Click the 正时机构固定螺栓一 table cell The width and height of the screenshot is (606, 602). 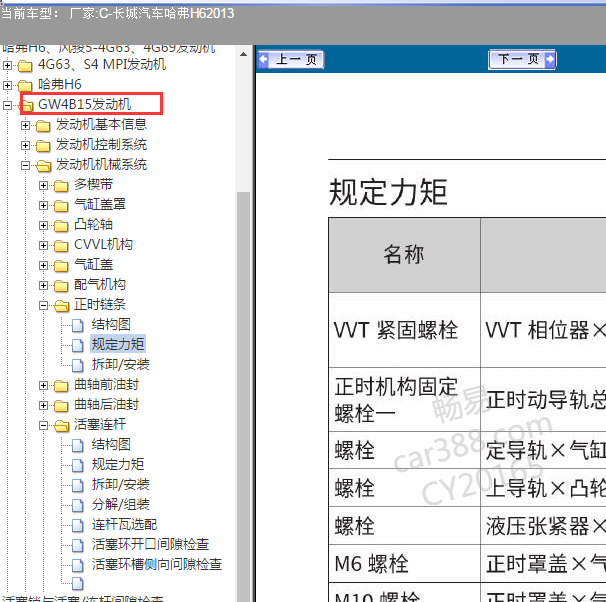pyautogui.click(x=404, y=400)
